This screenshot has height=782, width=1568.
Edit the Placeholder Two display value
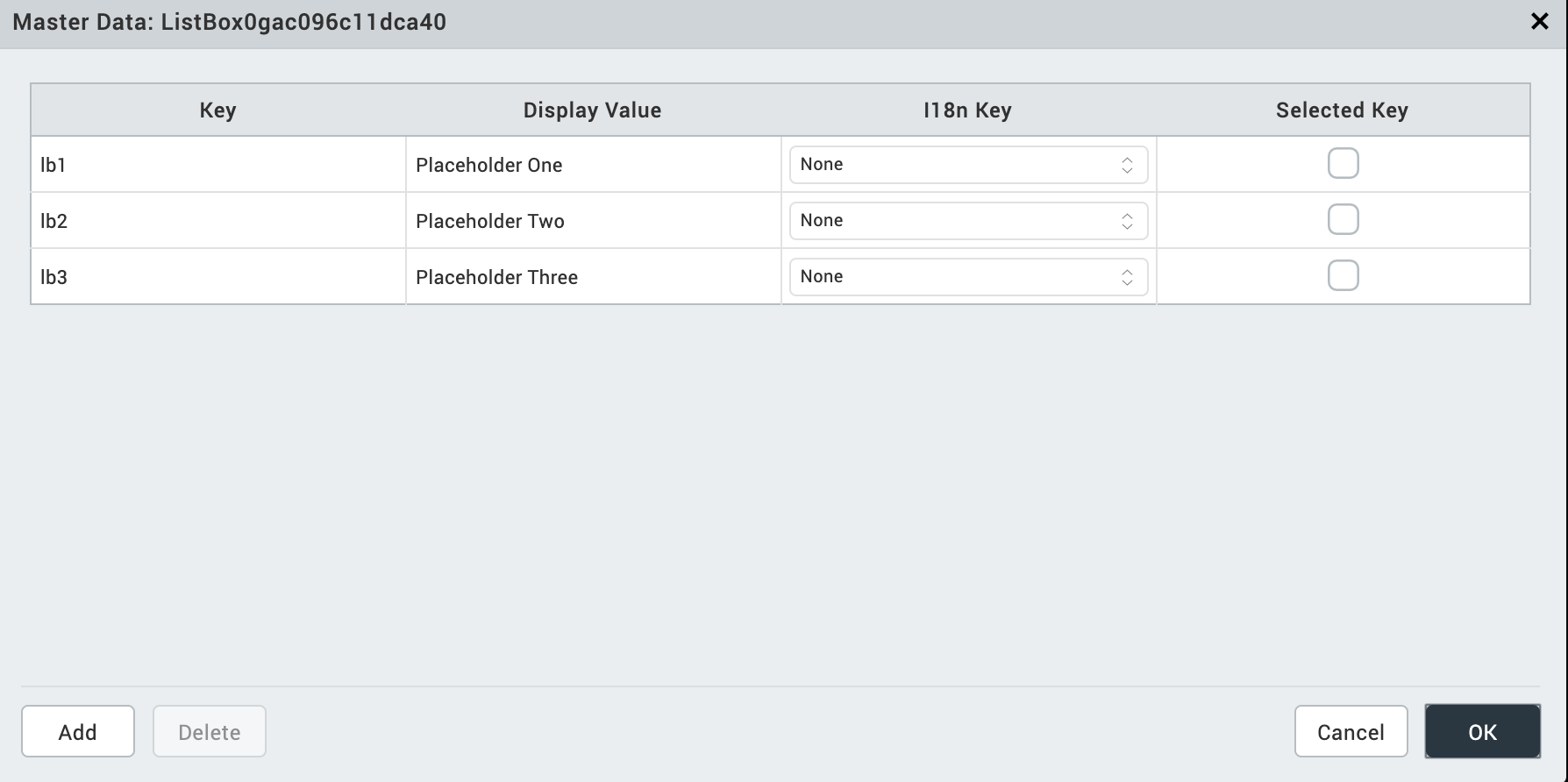coord(593,221)
